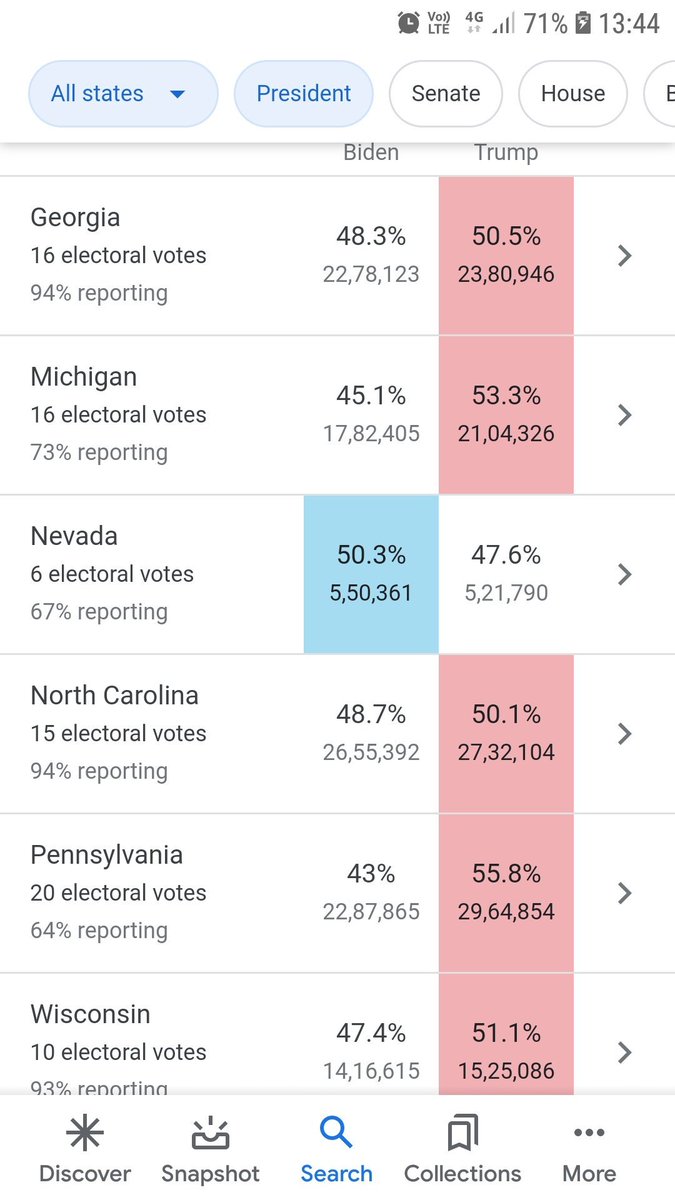The height and width of the screenshot is (1200, 675).
Task: Open the Snapshot icon in bottom bar
Action: pos(210,1134)
